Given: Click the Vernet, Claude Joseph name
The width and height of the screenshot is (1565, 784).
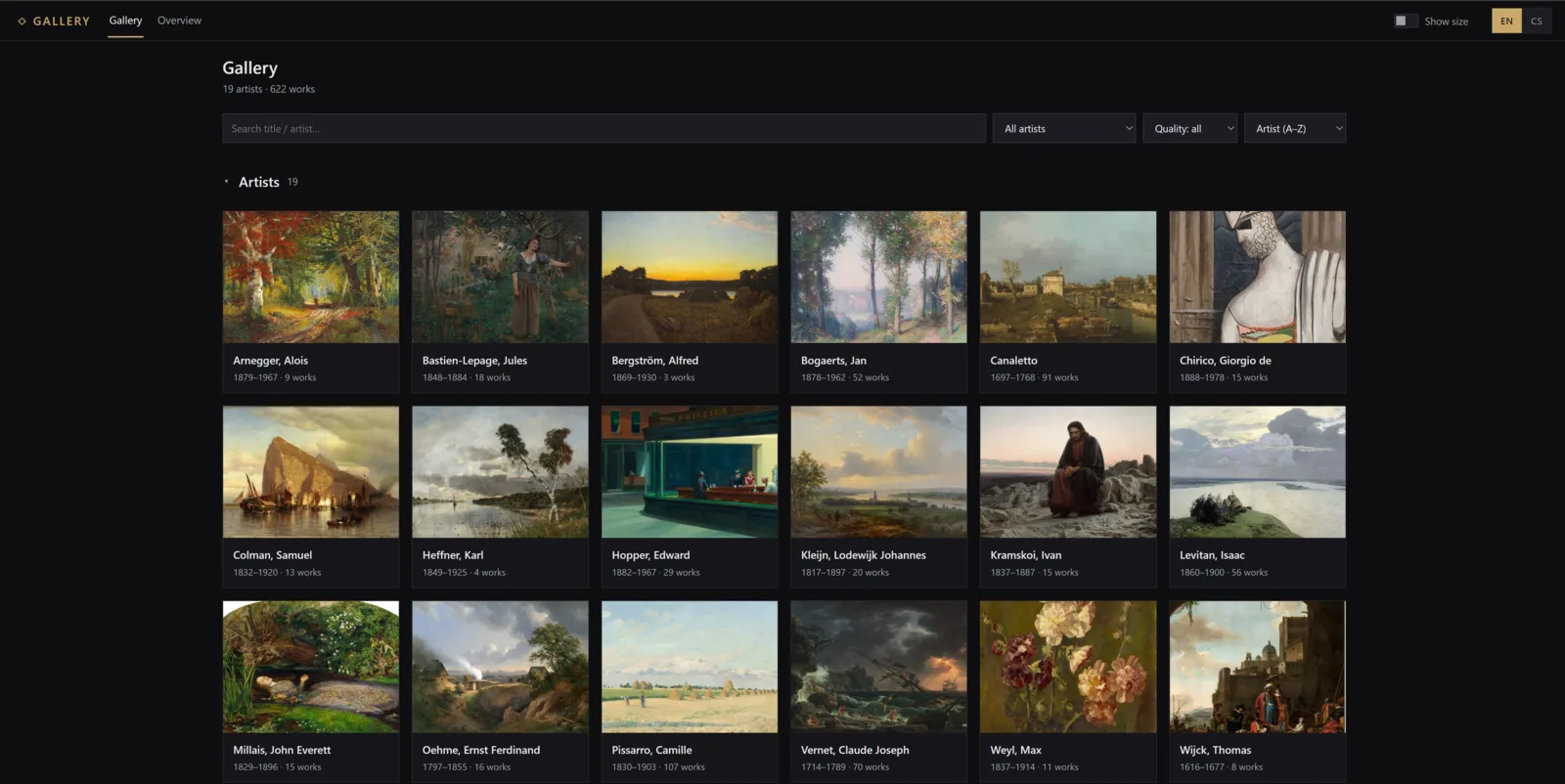Looking at the screenshot, I should tap(855, 750).
